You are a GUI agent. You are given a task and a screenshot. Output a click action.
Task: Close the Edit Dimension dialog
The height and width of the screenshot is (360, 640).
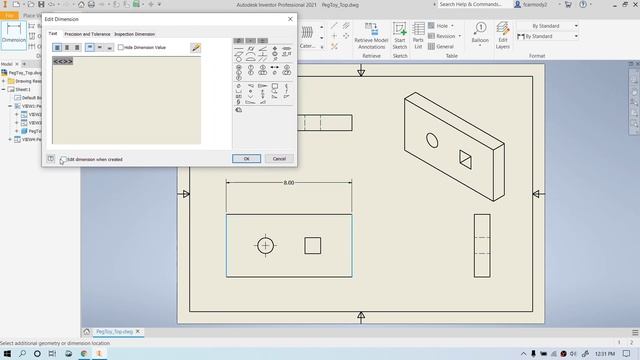[290, 19]
